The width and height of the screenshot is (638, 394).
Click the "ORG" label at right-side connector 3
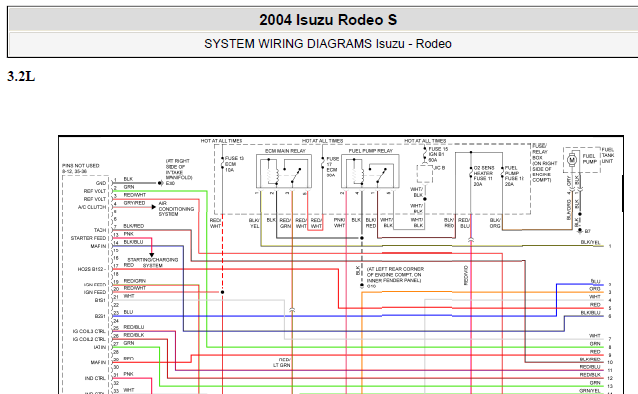595,289
